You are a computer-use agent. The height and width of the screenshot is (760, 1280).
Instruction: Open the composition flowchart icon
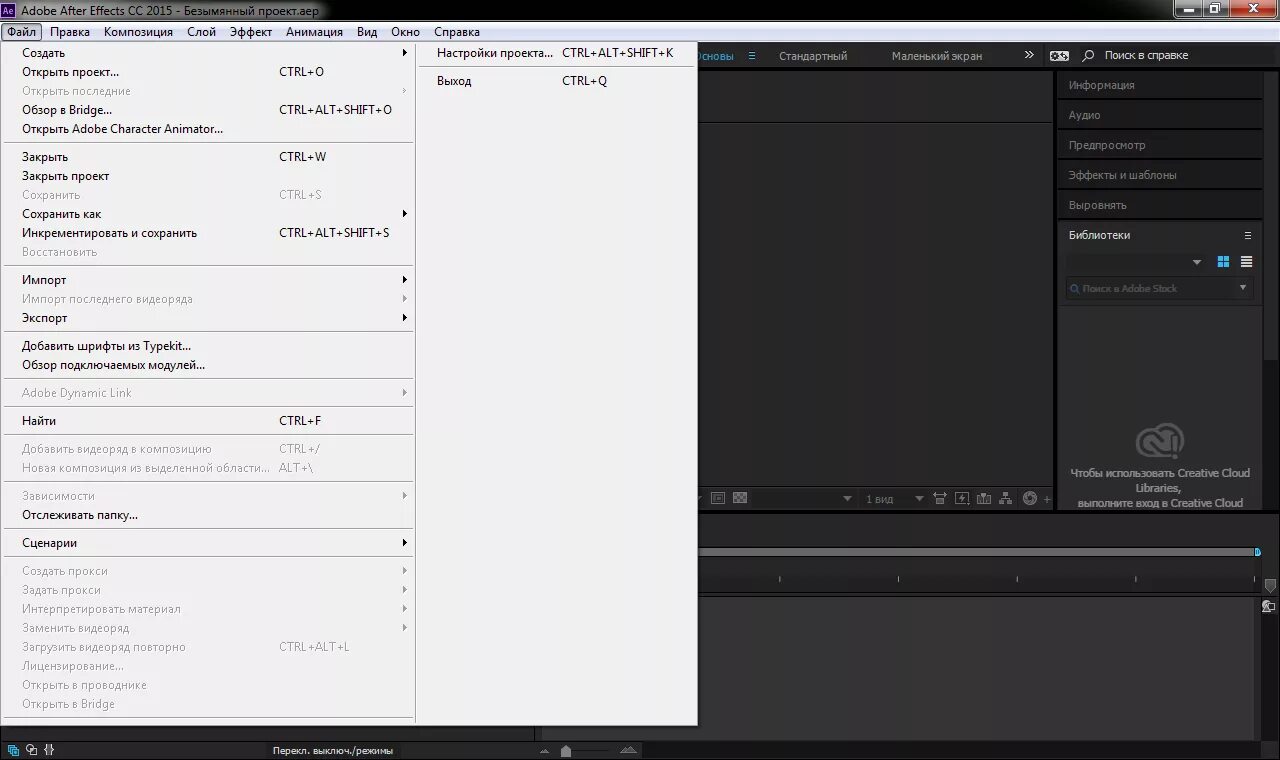[x=1005, y=498]
